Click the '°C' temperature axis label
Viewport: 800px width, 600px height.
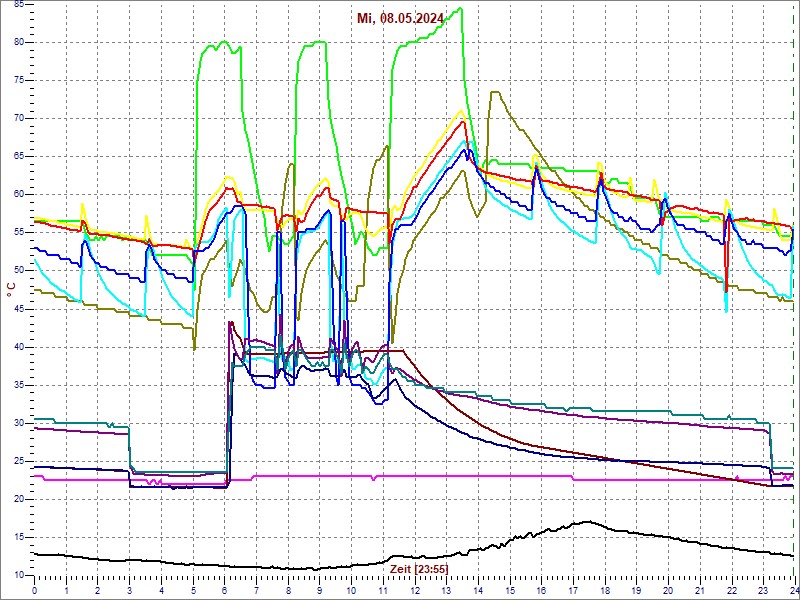point(11,289)
